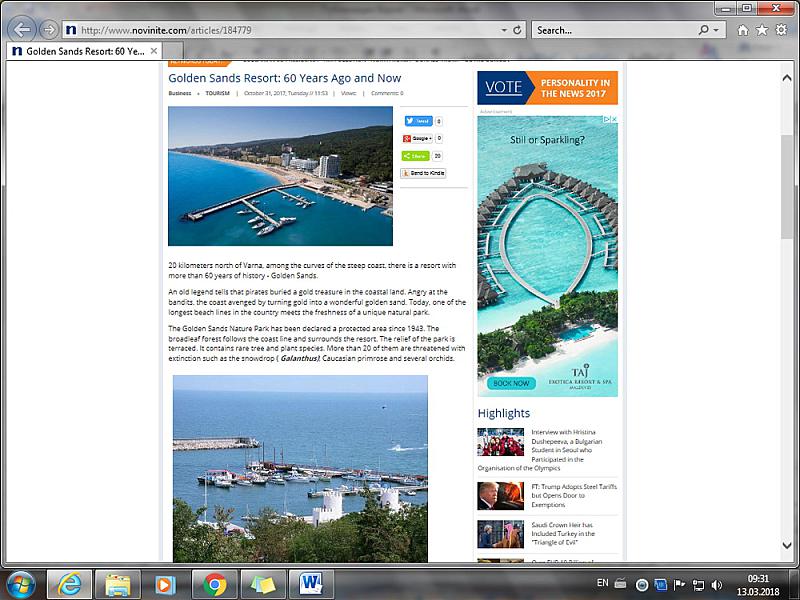
Task: Click the search magnifier icon
Action: [705, 30]
